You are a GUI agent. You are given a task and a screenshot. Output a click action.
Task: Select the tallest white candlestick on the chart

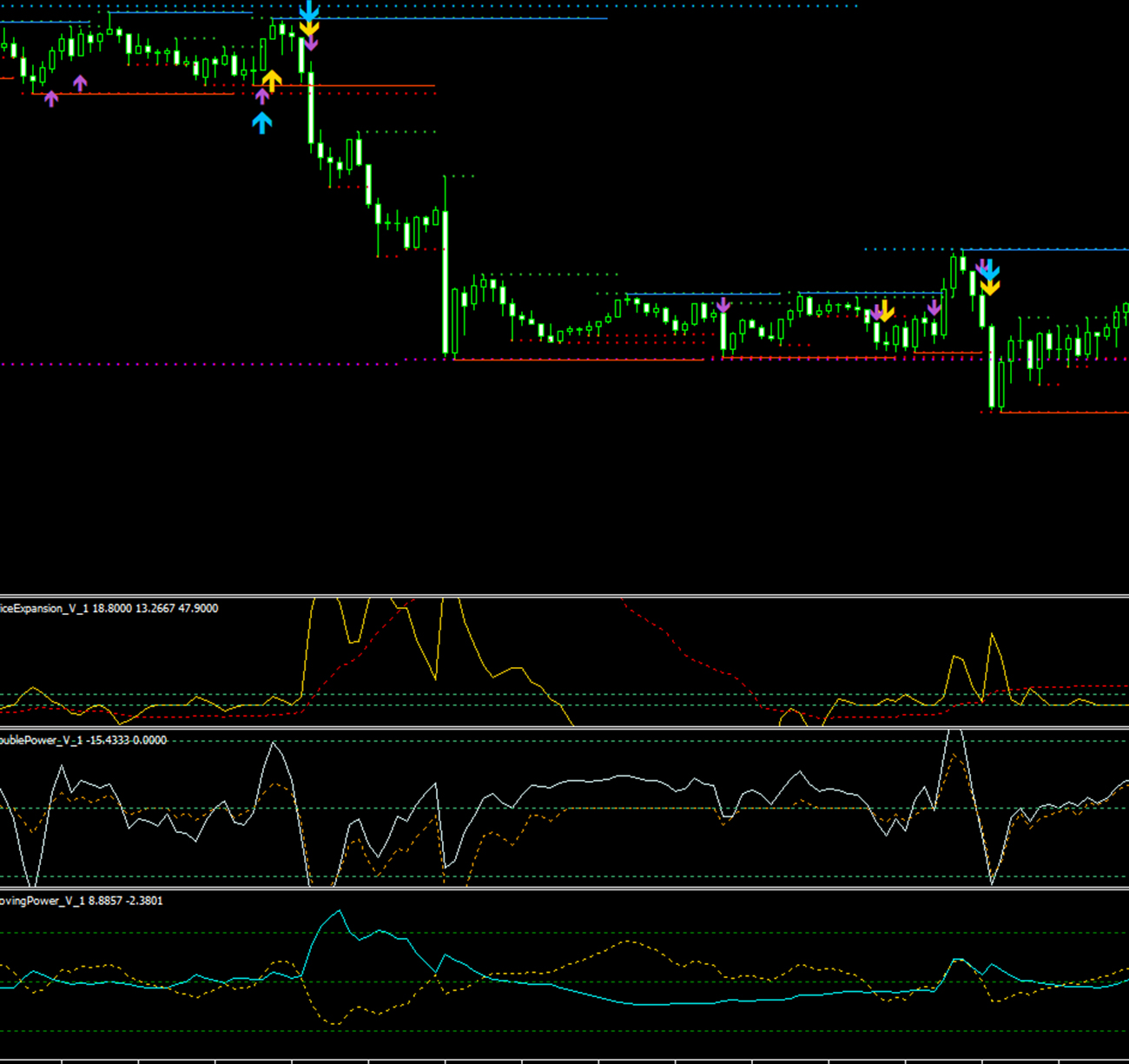click(446, 282)
